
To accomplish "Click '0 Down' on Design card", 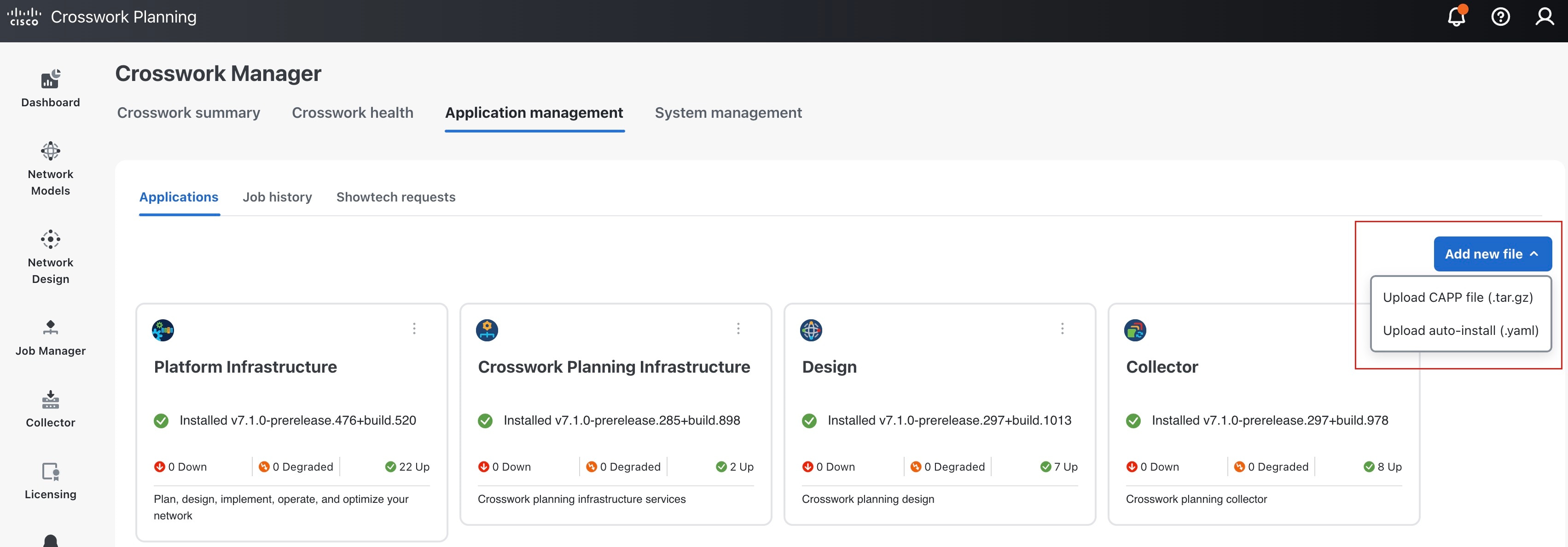I will [x=835, y=466].
